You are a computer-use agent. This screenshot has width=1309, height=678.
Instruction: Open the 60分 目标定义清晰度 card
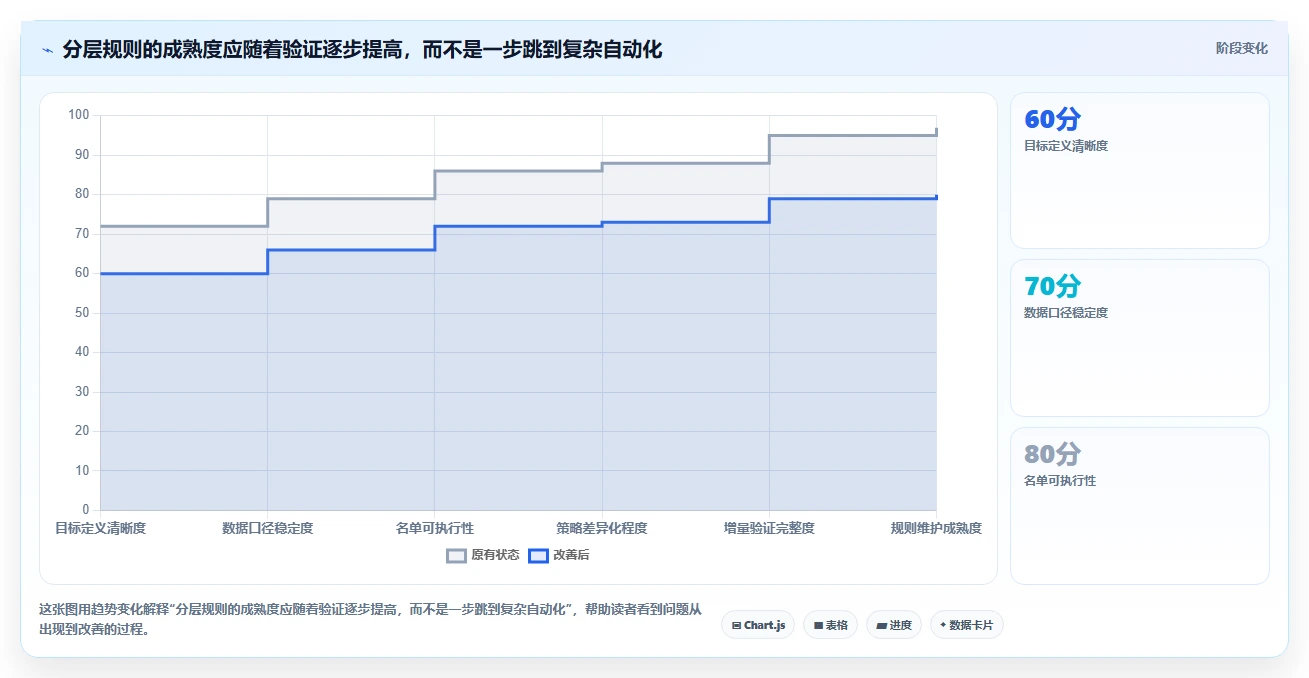[1139, 170]
